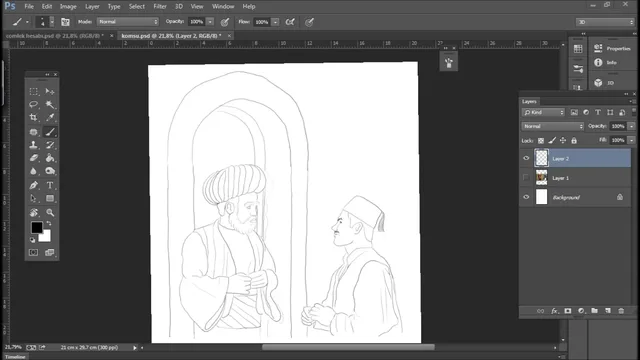This screenshot has width=640, height=360.
Task: Add a layer mask
Action: tap(568, 311)
